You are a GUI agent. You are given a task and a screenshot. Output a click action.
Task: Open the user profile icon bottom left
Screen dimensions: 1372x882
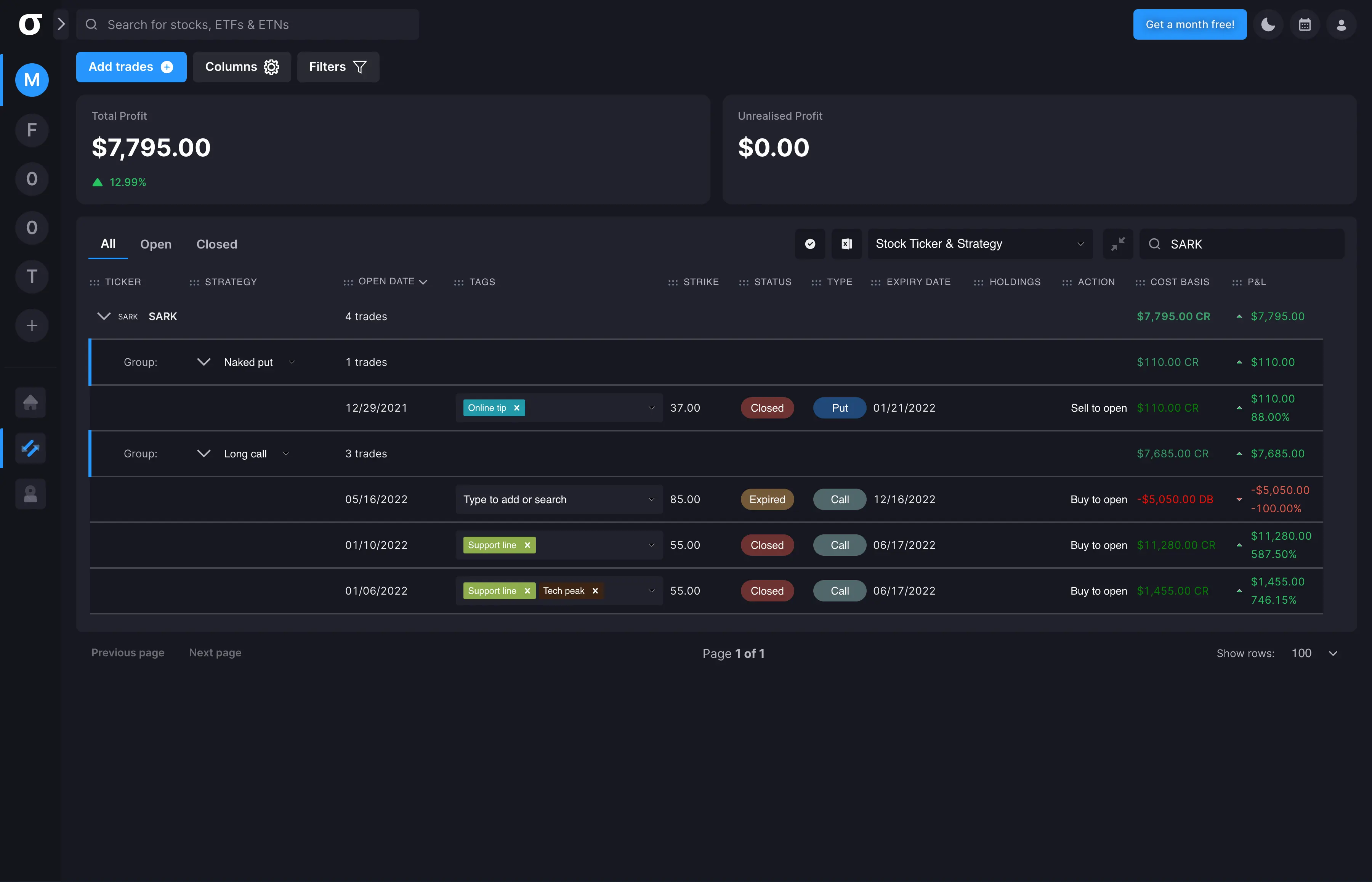pos(30,494)
